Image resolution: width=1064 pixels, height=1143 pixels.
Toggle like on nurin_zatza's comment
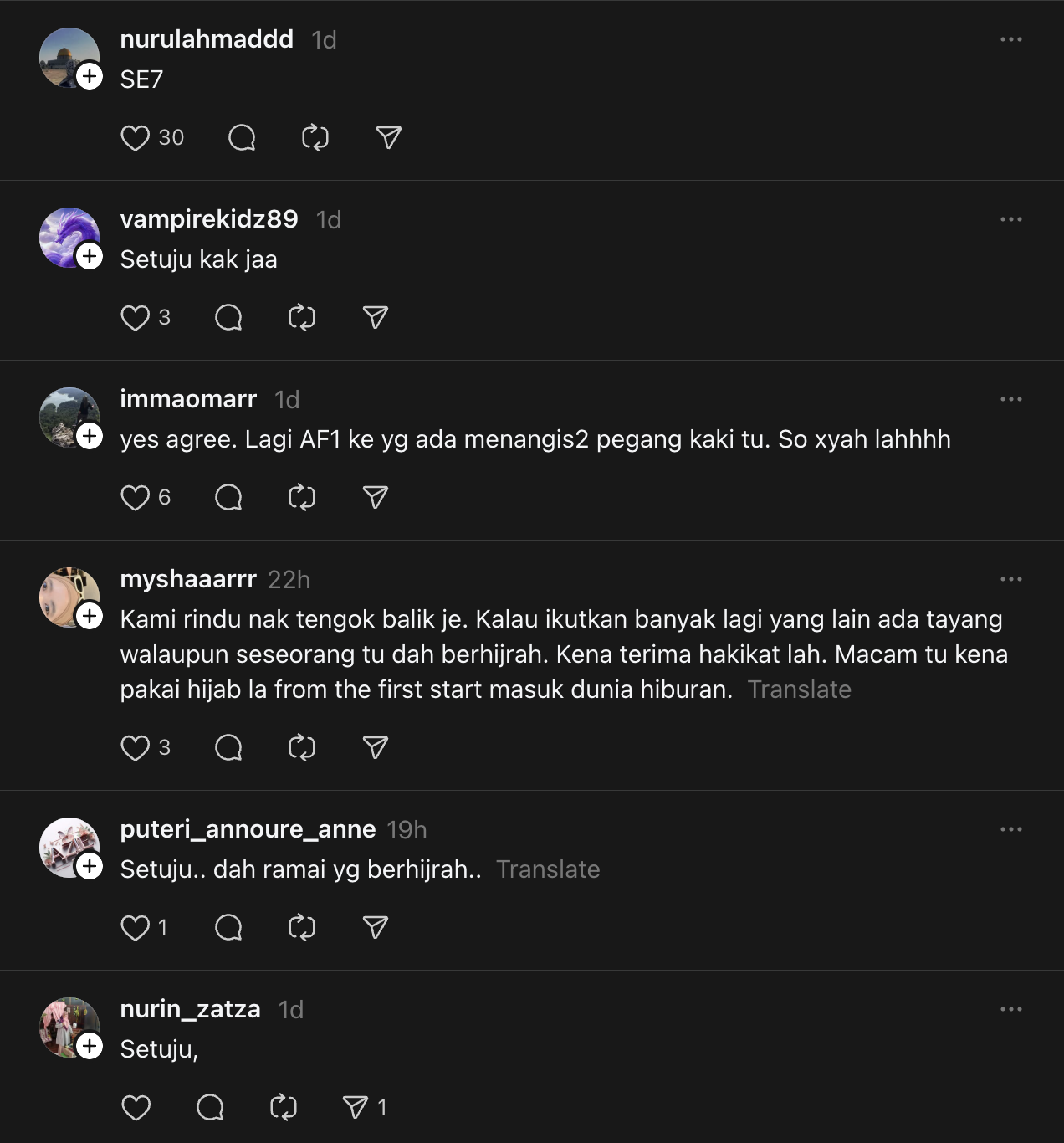(x=136, y=1107)
